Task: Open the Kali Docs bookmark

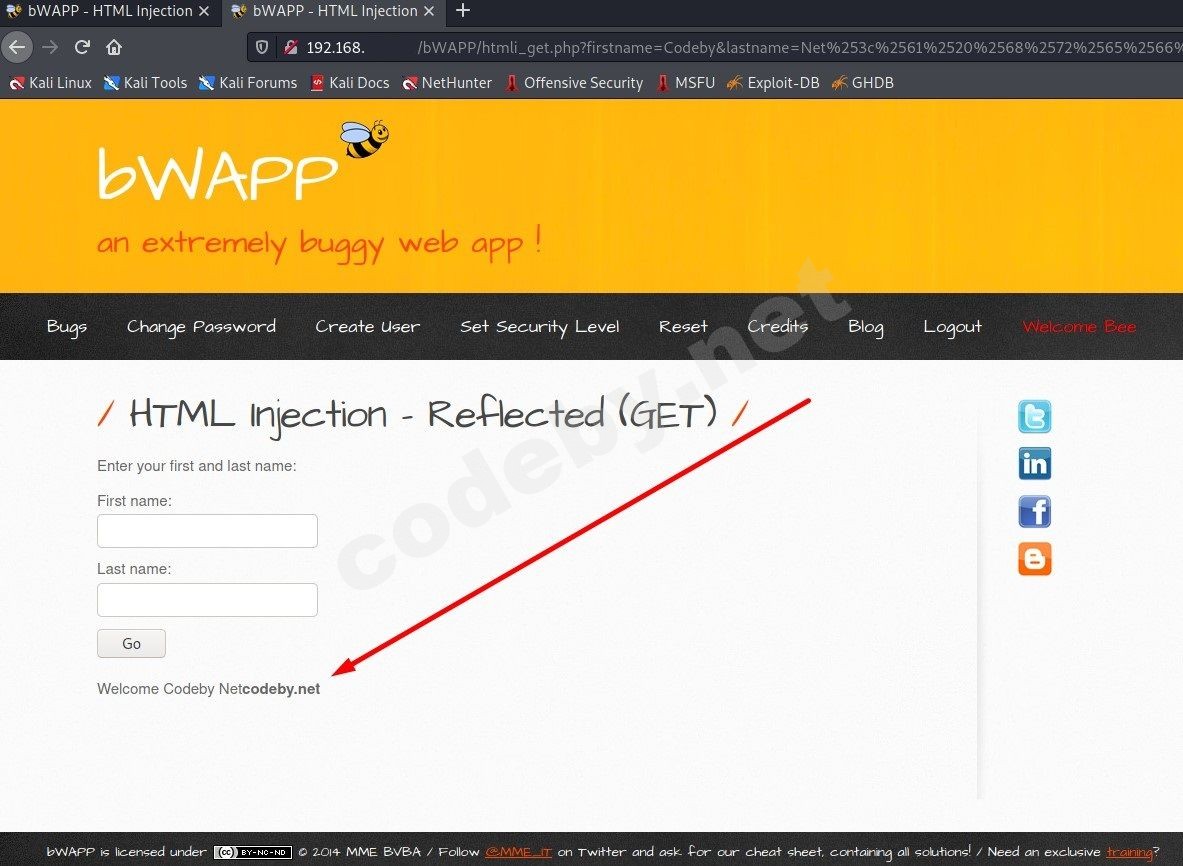Action: click(350, 83)
